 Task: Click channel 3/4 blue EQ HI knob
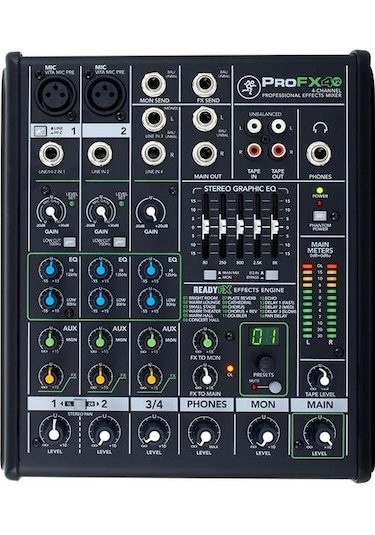pos(150,270)
